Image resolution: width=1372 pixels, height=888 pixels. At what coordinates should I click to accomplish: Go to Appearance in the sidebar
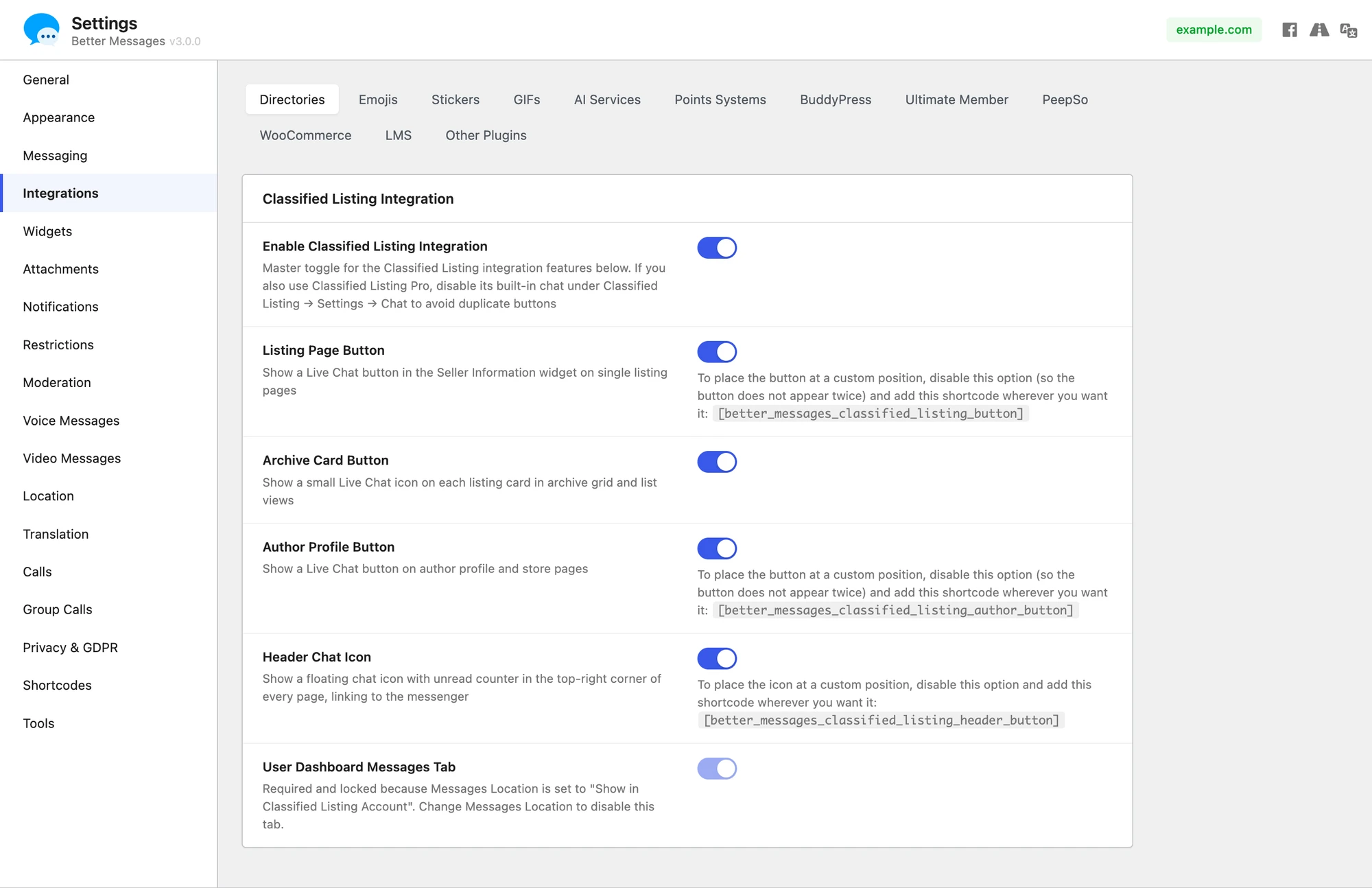[108, 117]
